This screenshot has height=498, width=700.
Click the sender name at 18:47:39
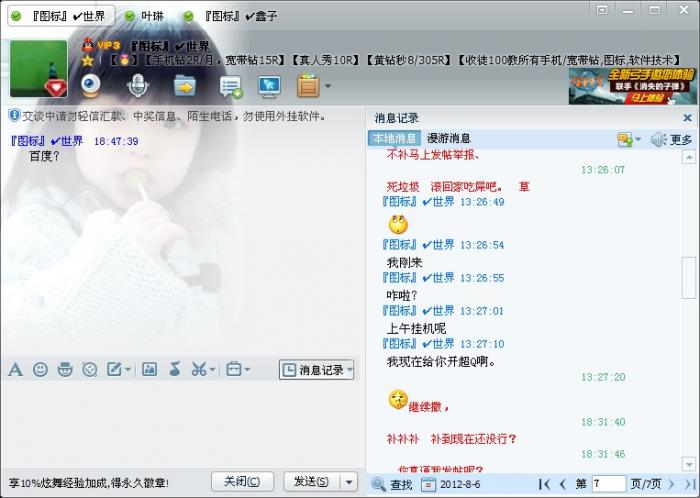click(46, 141)
